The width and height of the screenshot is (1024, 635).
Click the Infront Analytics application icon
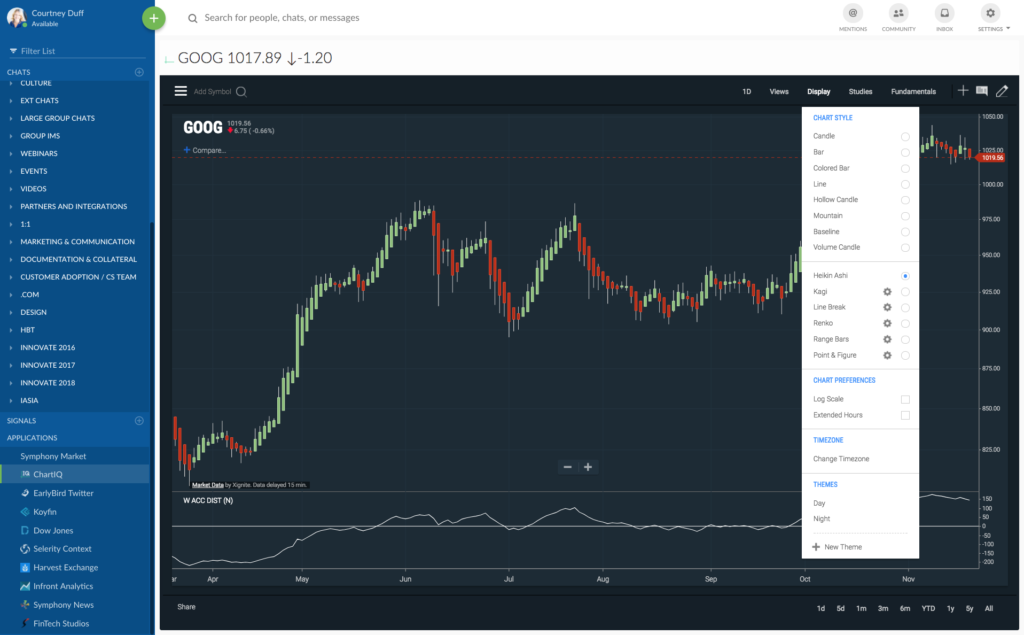coord(25,586)
